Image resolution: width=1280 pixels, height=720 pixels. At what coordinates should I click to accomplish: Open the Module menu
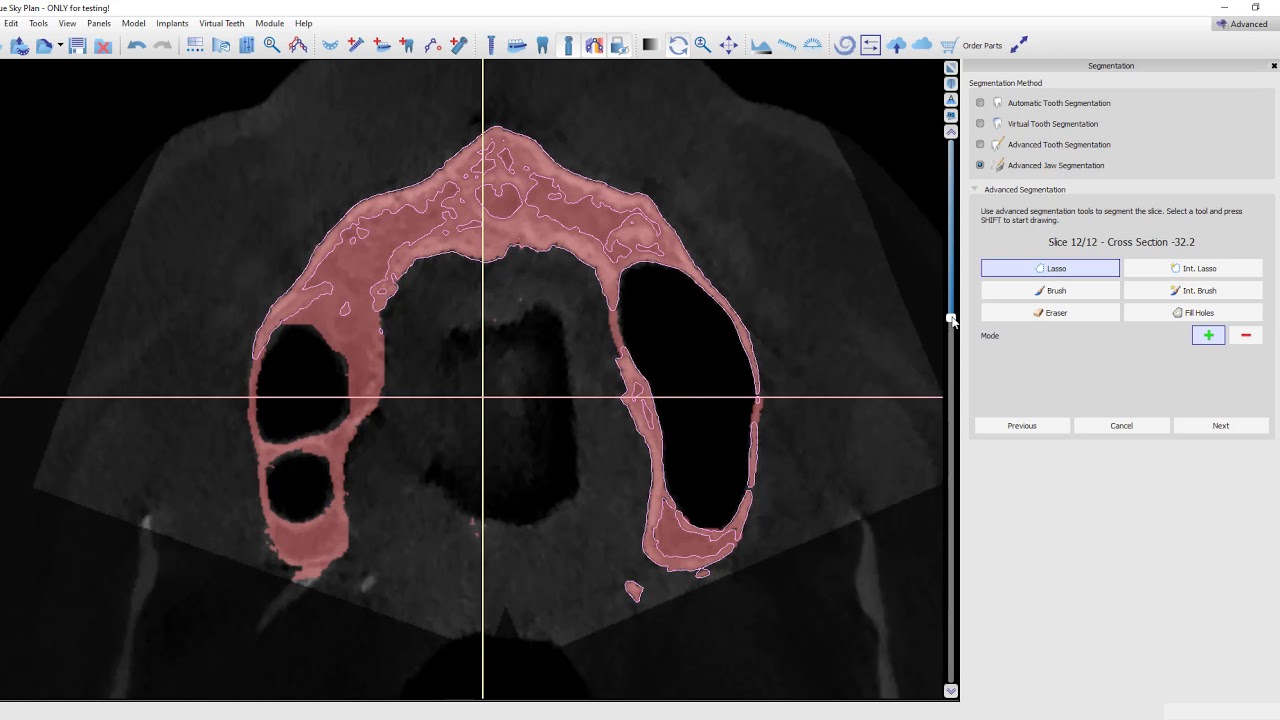point(269,23)
